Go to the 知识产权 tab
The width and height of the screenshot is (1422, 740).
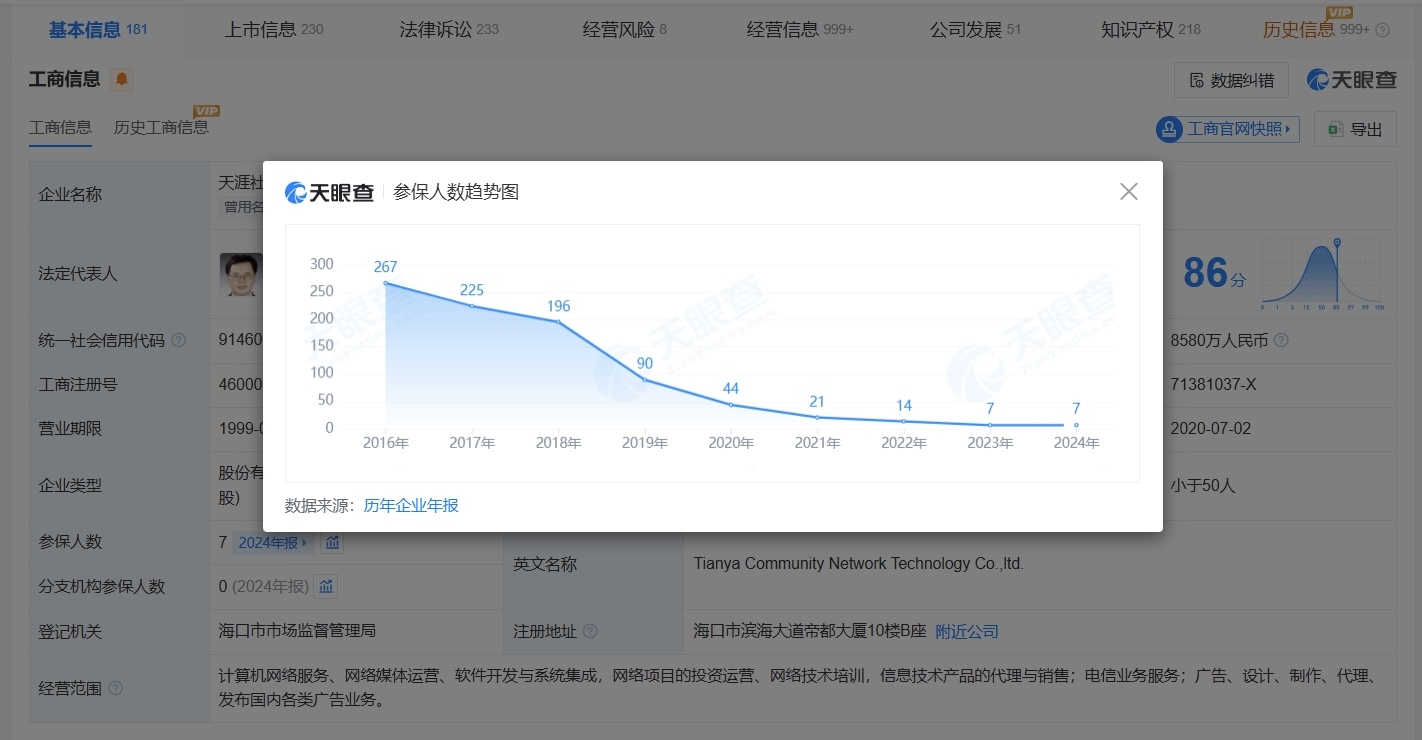click(x=1151, y=29)
